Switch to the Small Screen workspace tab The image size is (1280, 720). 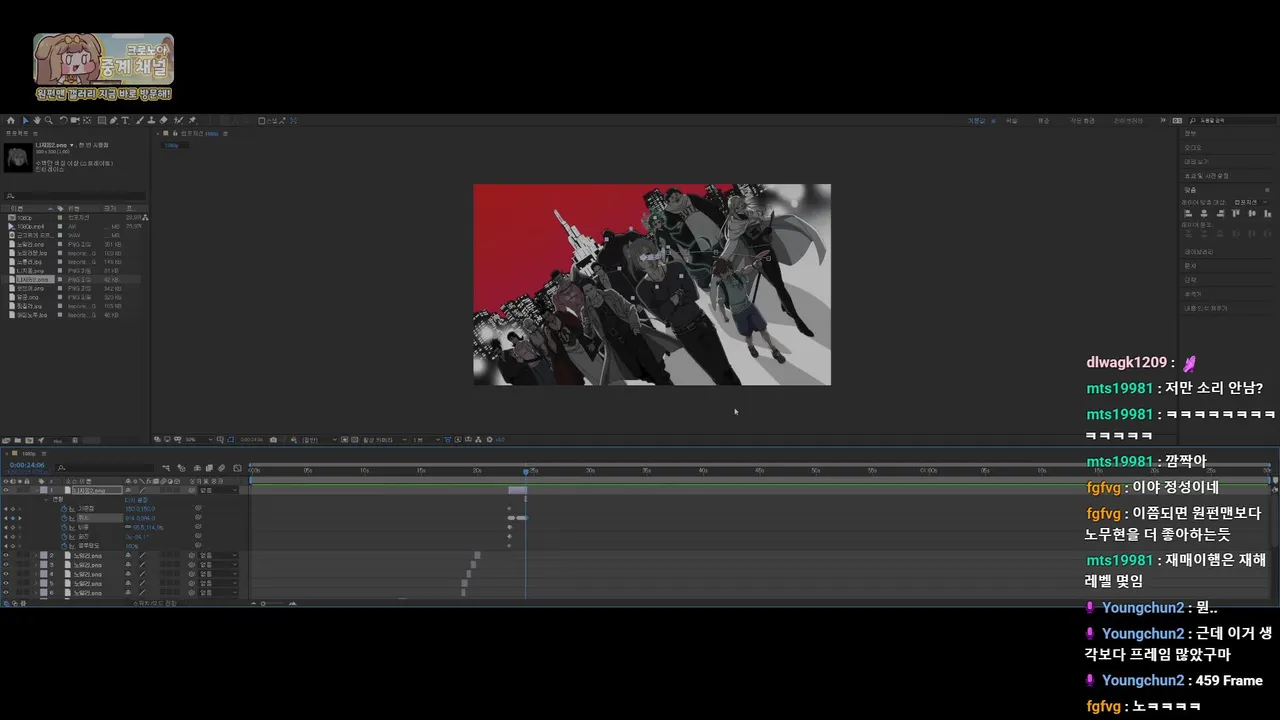(1082, 121)
